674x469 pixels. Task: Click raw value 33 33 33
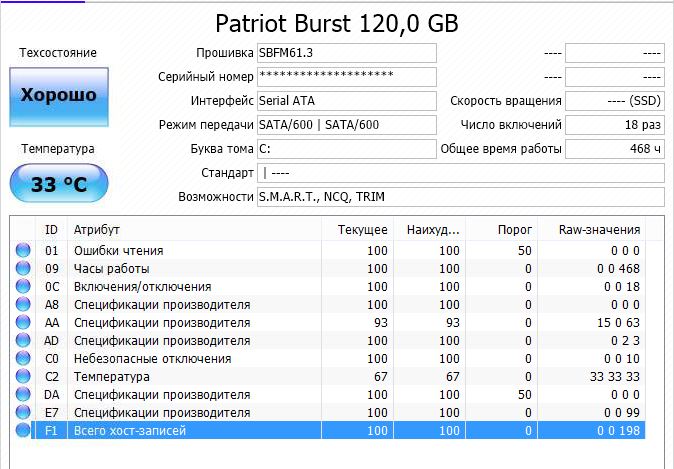[615, 377]
